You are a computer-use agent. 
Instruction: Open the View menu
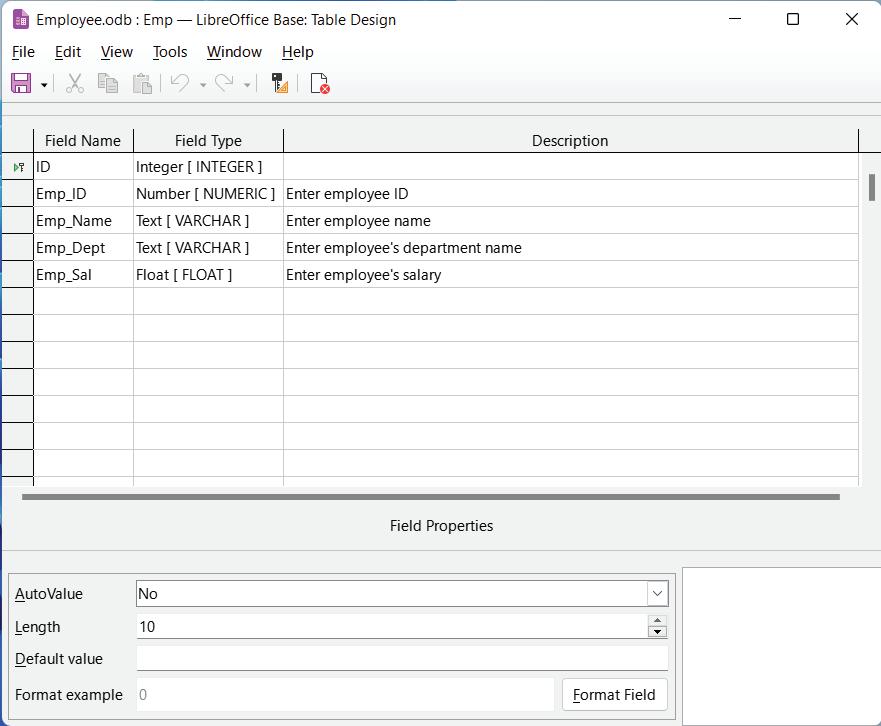(x=117, y=52)
